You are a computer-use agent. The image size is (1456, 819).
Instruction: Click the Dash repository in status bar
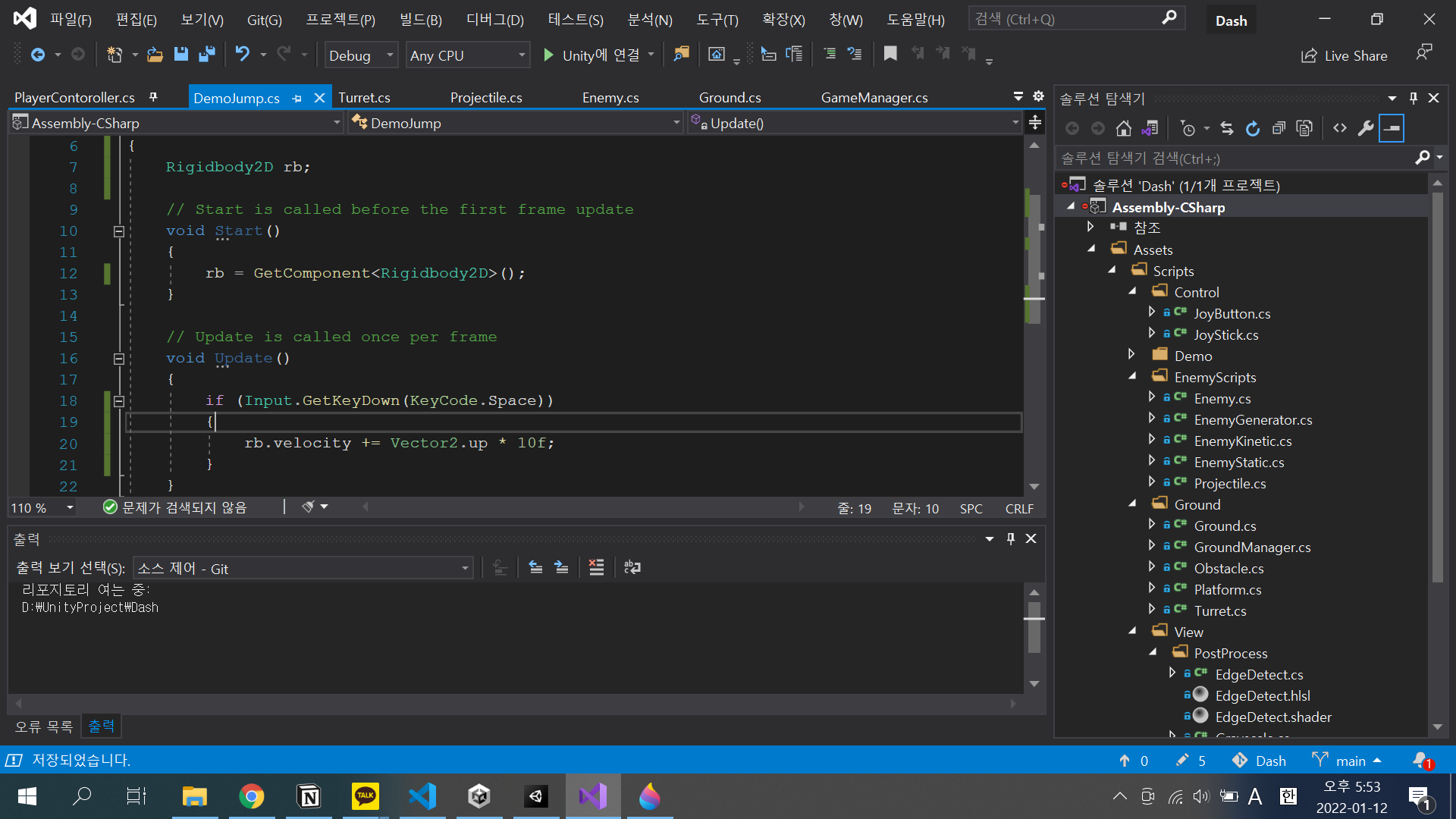tap(1259, 761)
